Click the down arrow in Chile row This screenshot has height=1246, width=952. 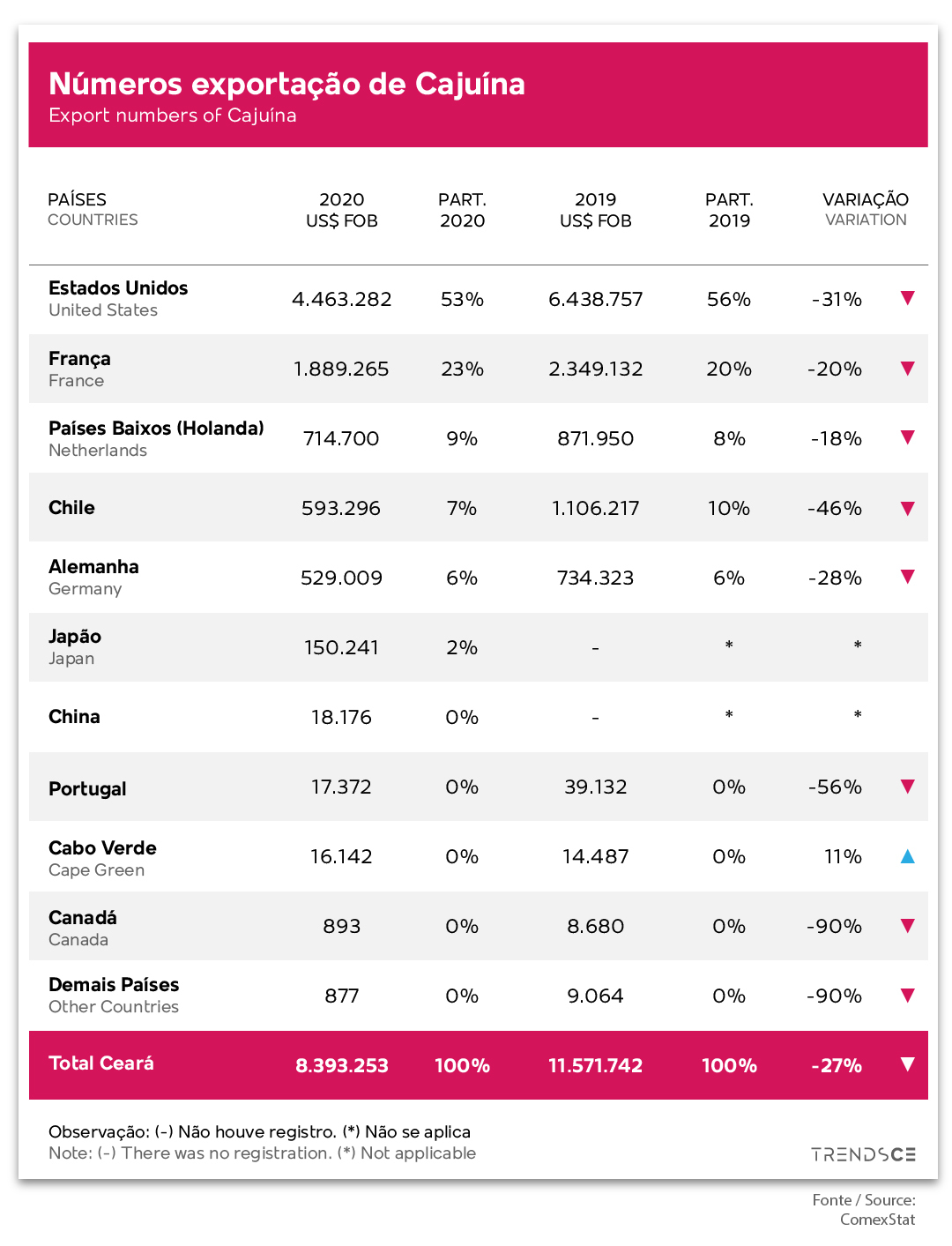(908, 508)
